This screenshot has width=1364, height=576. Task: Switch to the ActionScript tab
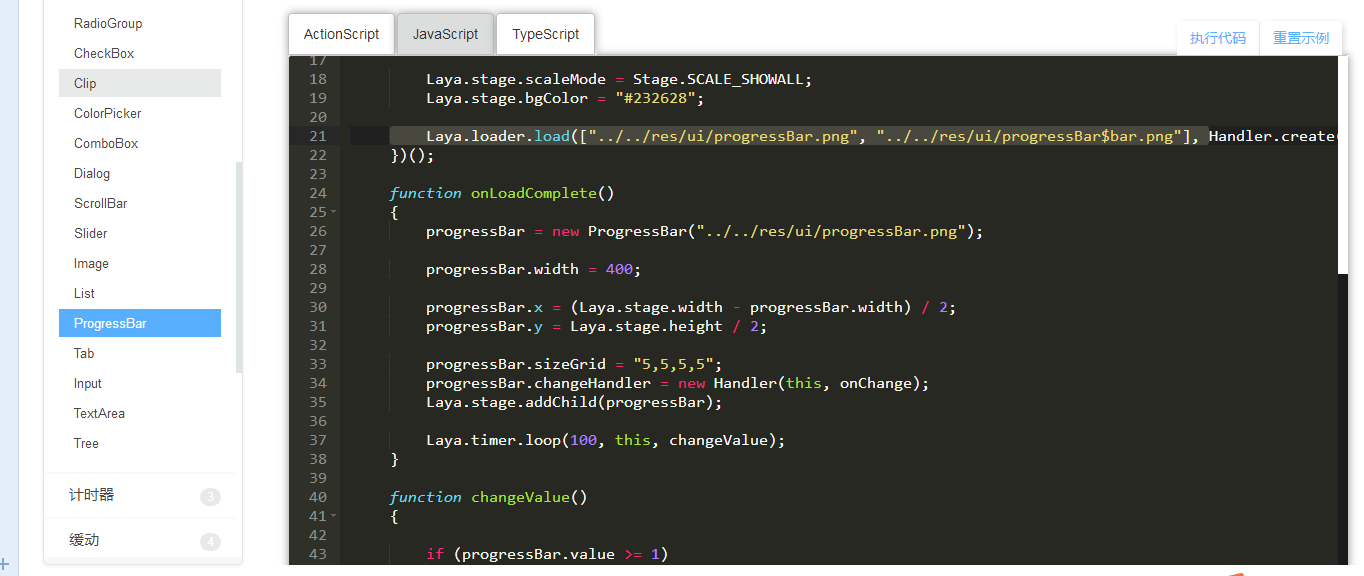coord(341,34)
